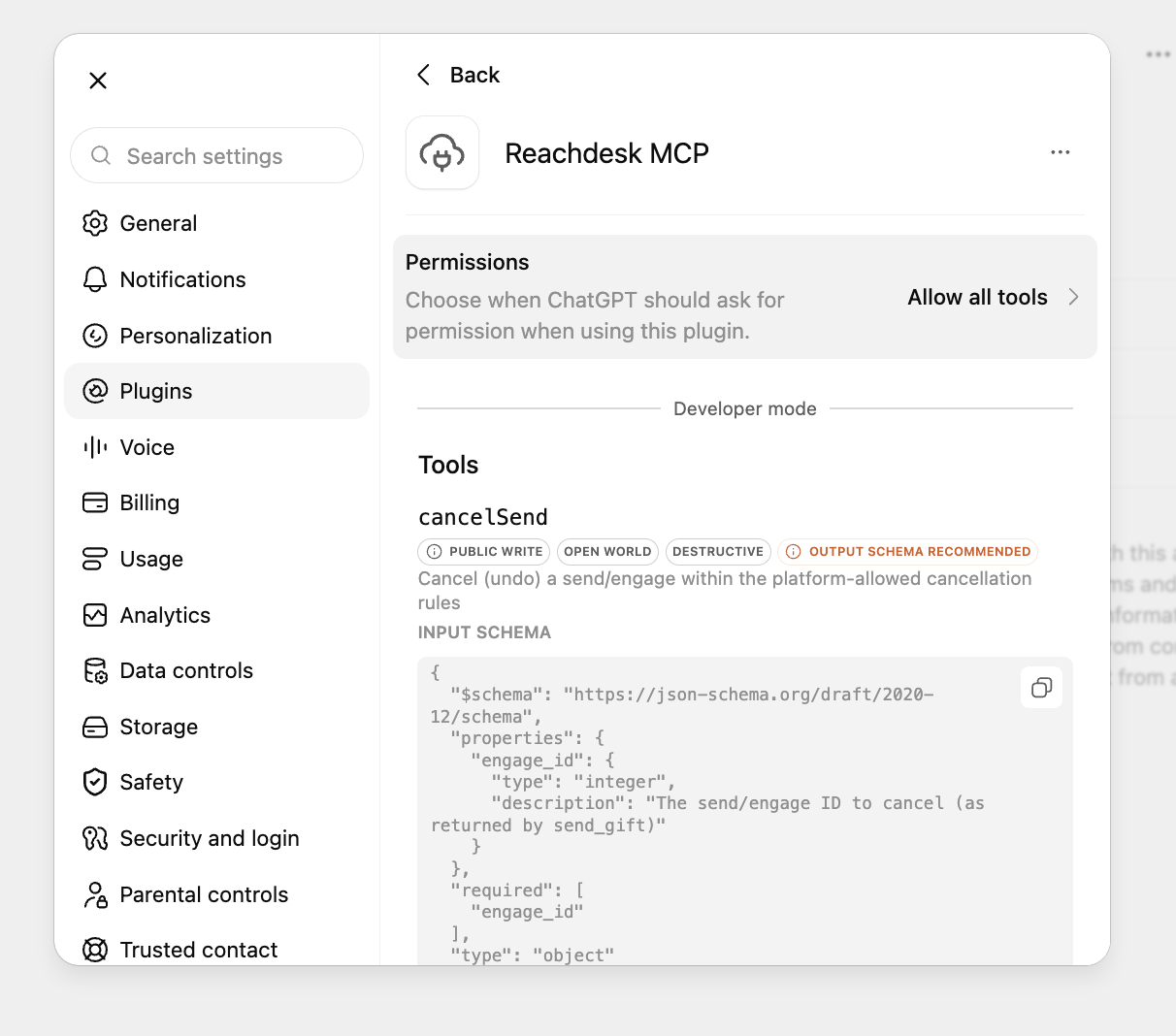The height and width of the screenshot is (1036, 1176).
Task: Click the Notifications bell icon
Action: [95, 279]
